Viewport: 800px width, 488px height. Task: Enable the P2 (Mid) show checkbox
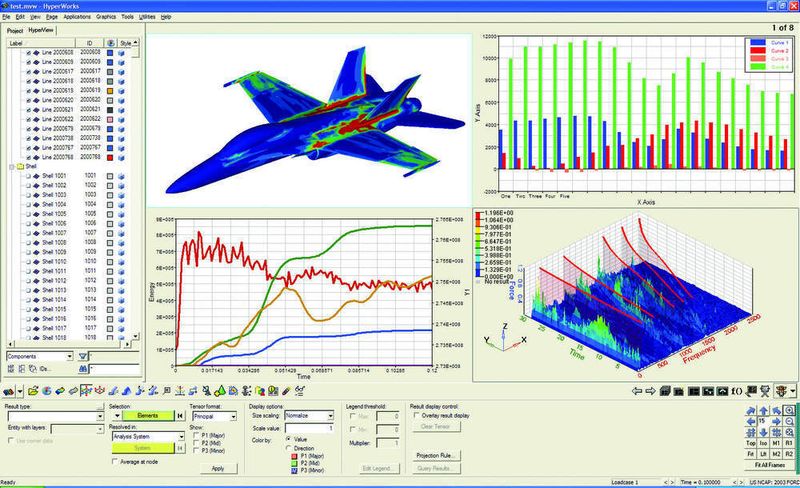(x=196, y=443)
